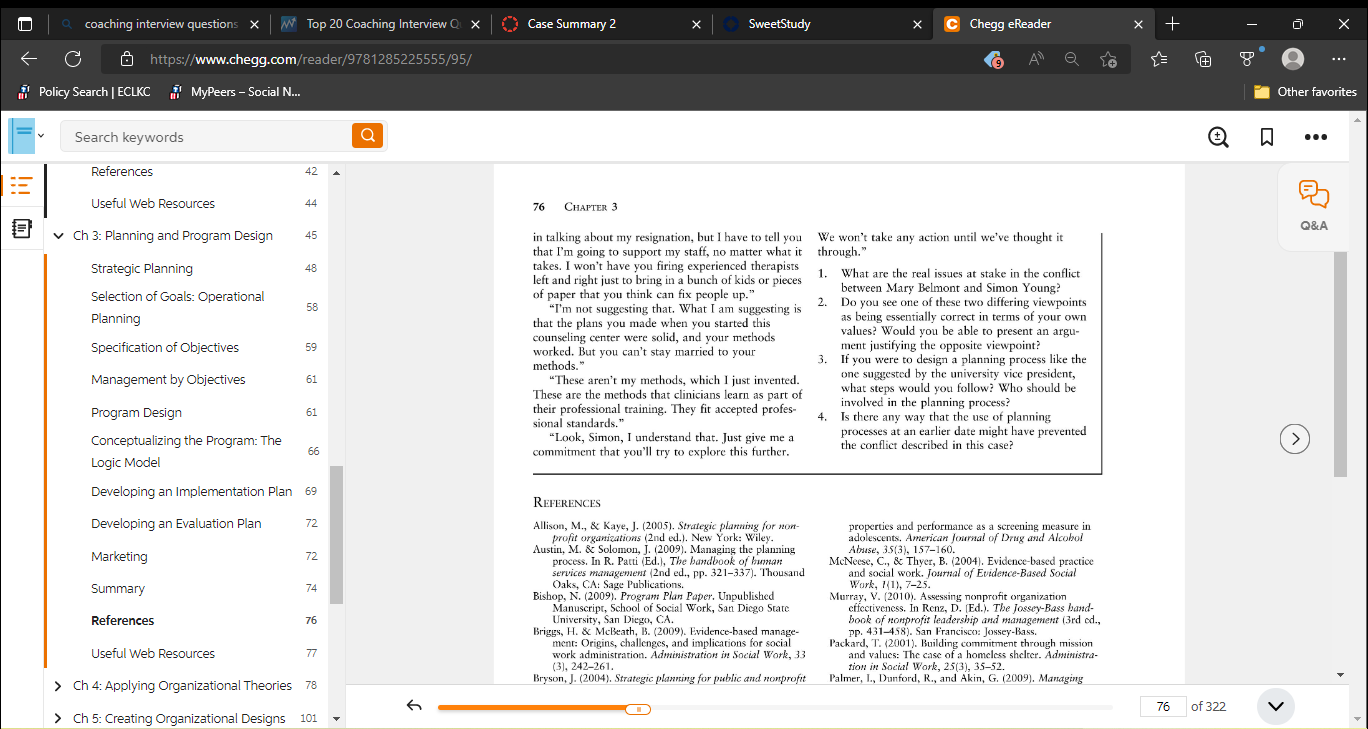Click the browser address bar URL

tap(311, 59)
